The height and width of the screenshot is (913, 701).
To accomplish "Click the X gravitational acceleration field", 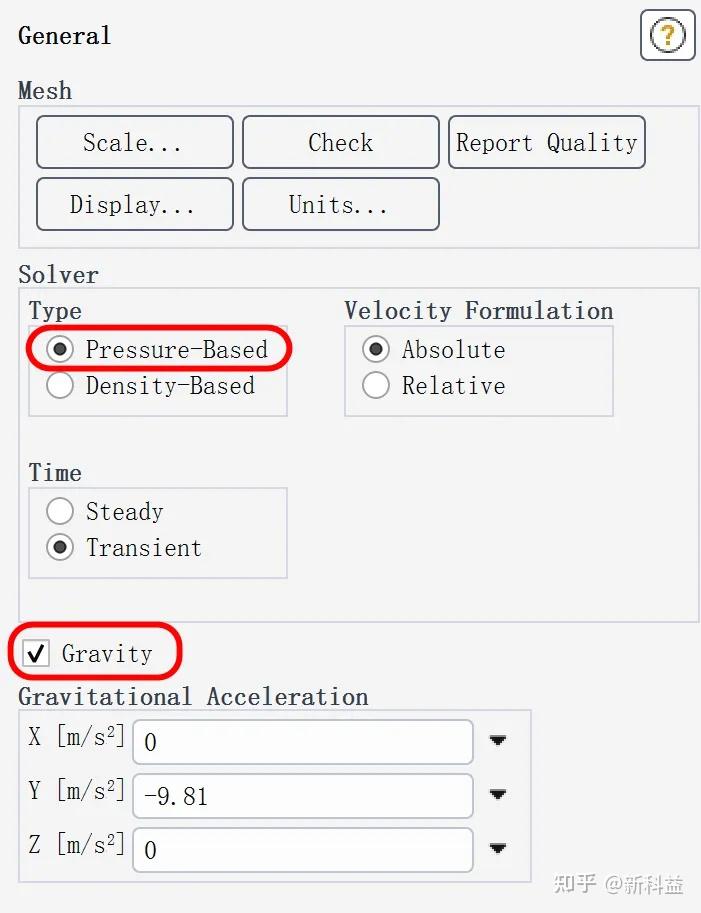I will point(302,742).
